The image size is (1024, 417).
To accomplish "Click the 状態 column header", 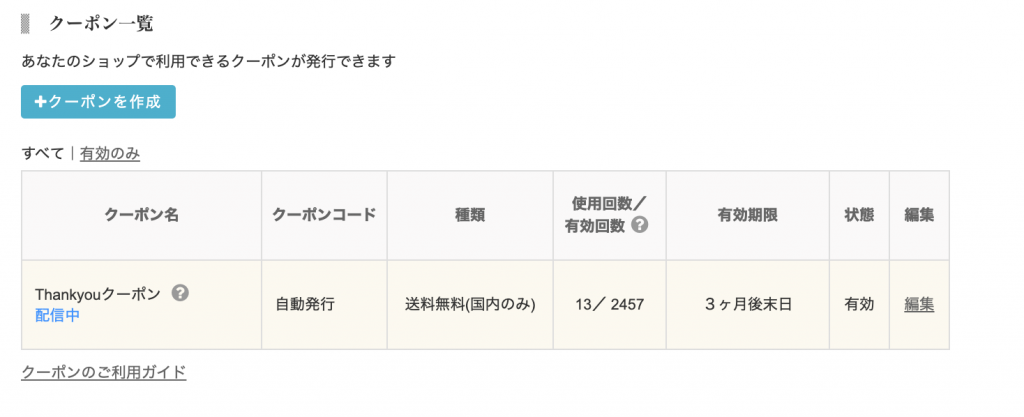I will pyautogui.click(x=859, y=215).
